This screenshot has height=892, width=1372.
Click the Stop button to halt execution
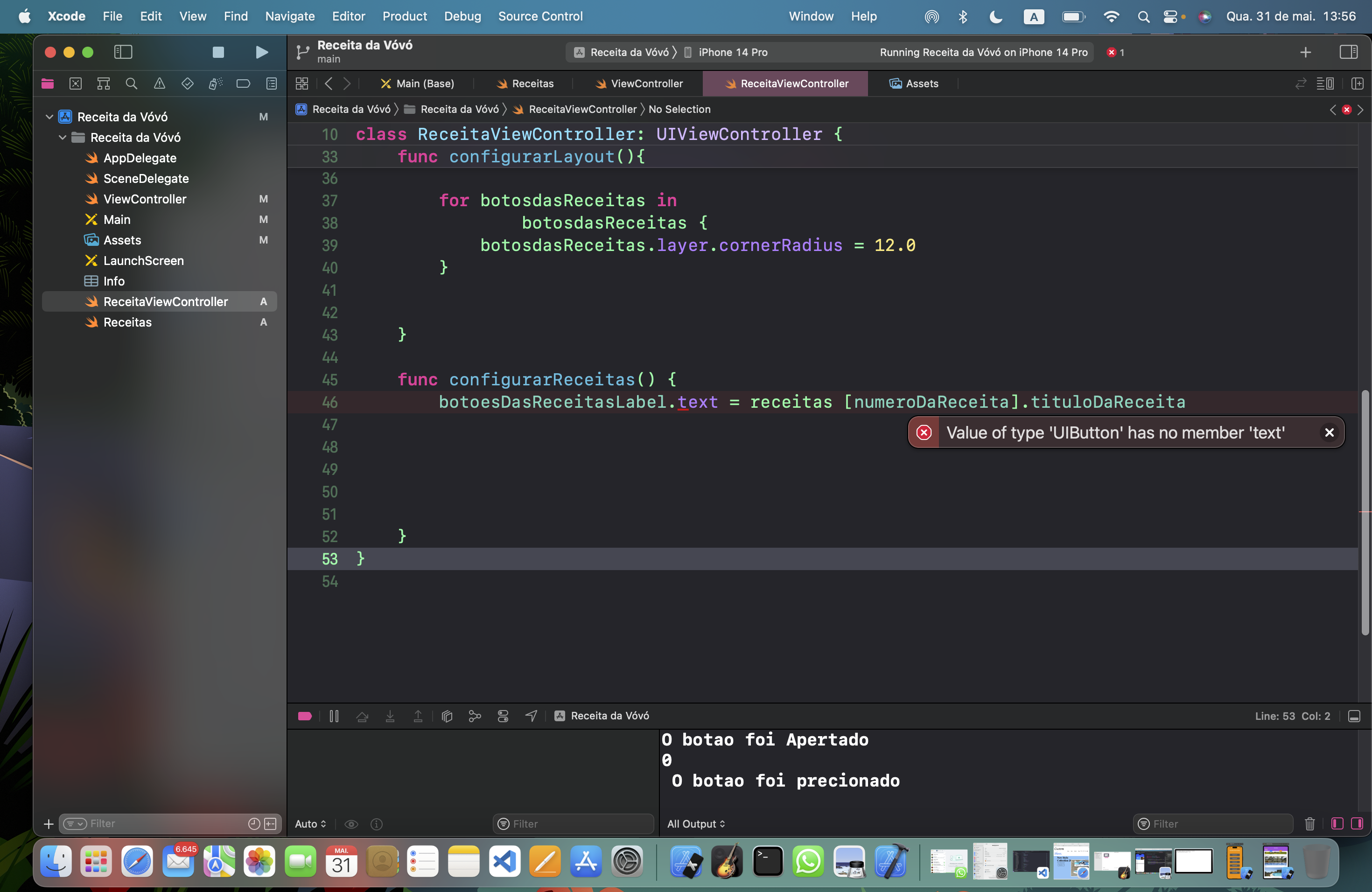click(218, 52)
